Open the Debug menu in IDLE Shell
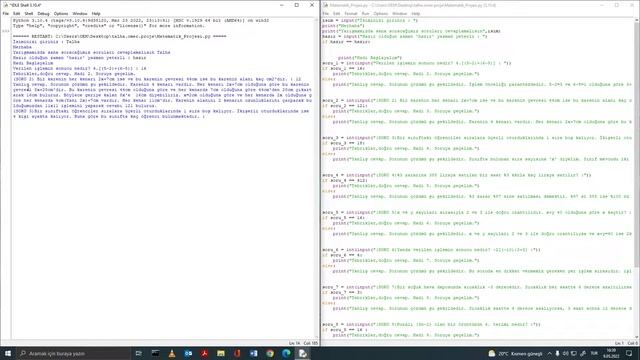640x360 pixels. click(43, 13)
